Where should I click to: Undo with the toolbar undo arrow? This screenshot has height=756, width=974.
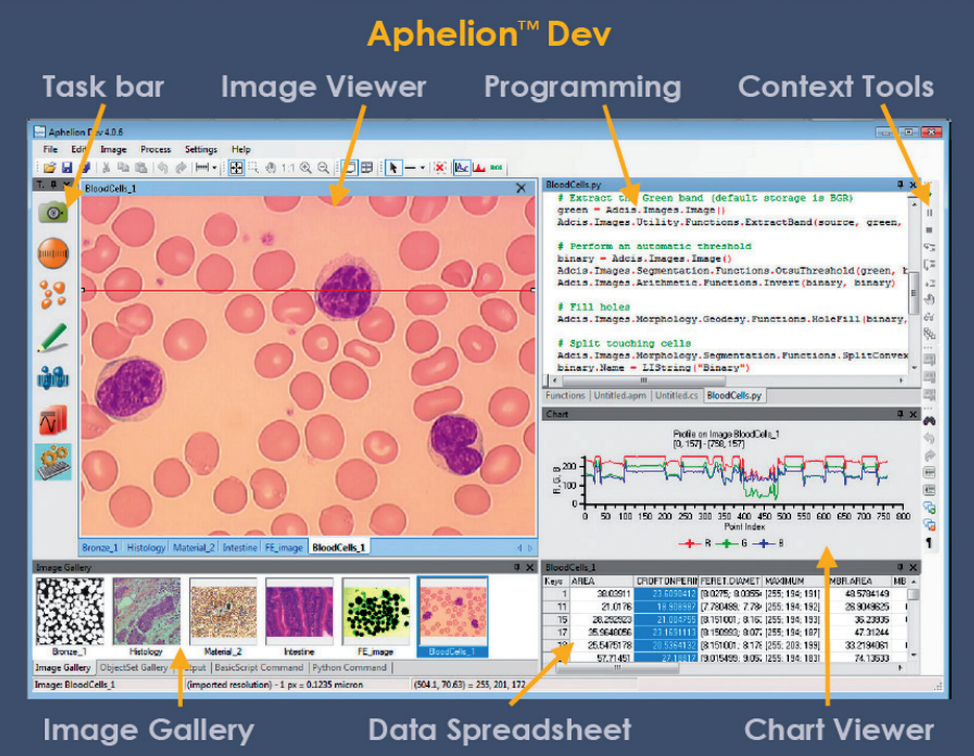(163, 168)
